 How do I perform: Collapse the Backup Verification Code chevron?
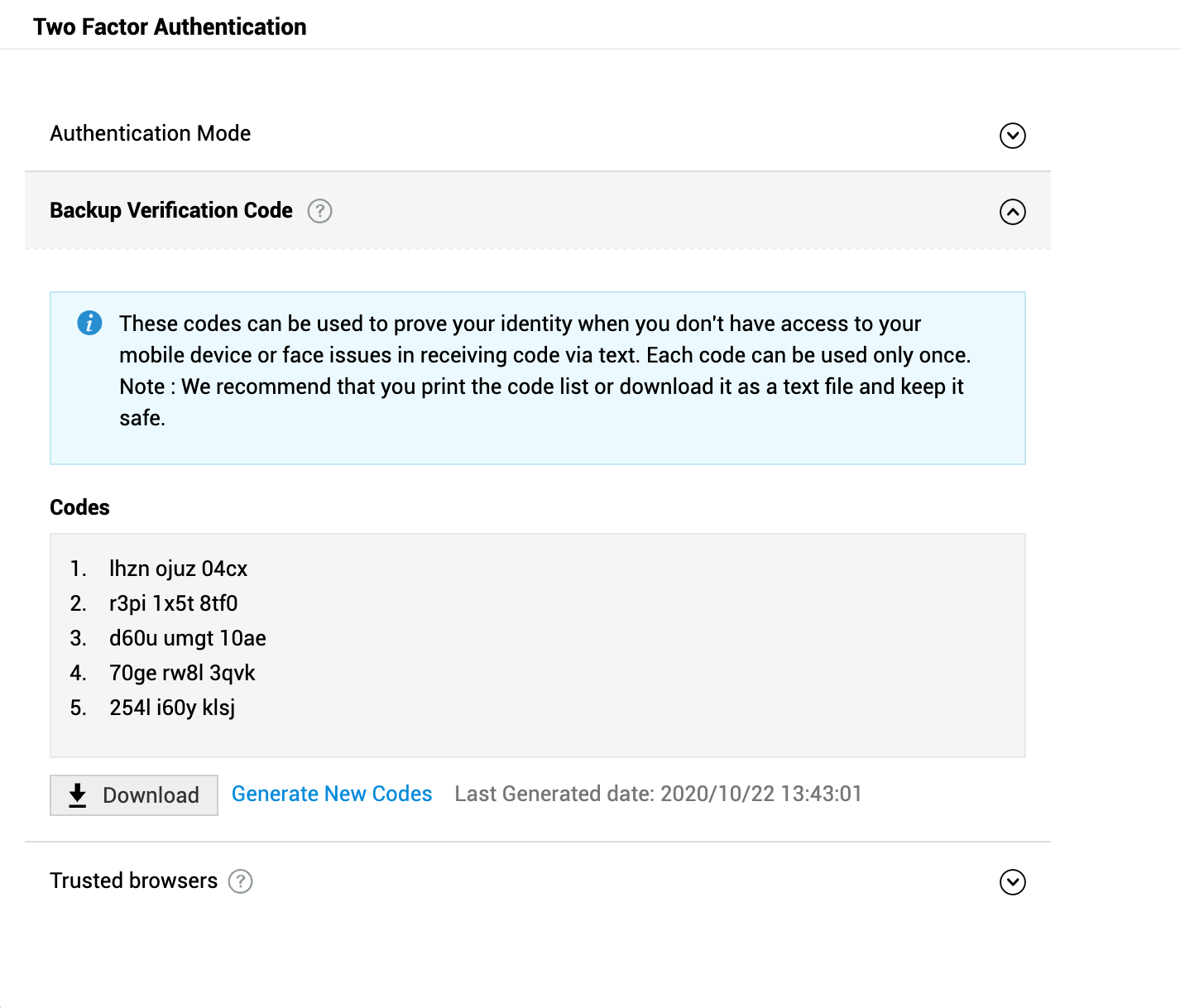pos(1012,212)
